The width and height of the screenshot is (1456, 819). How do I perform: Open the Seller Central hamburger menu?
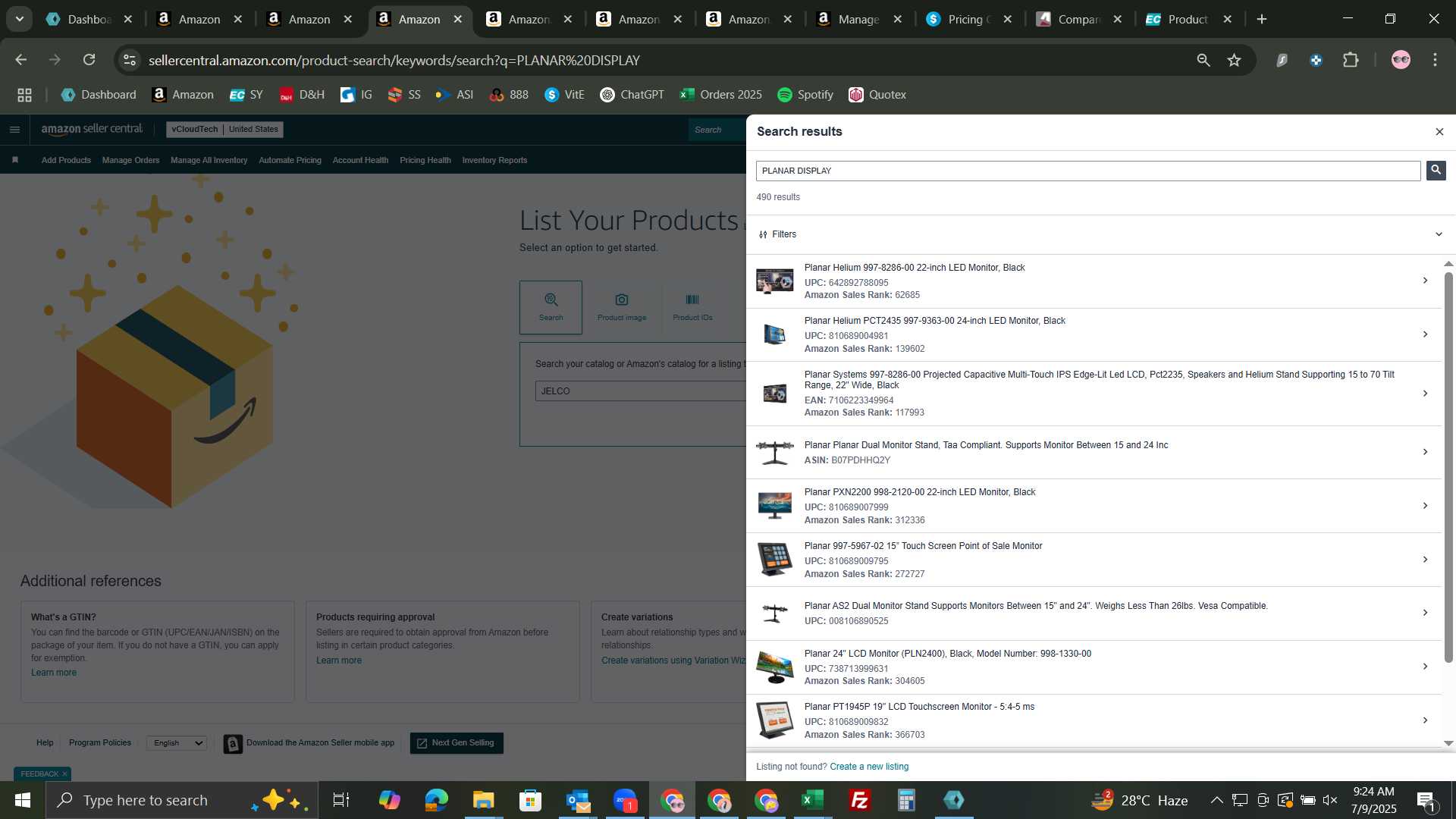click(x=14, y=130)
